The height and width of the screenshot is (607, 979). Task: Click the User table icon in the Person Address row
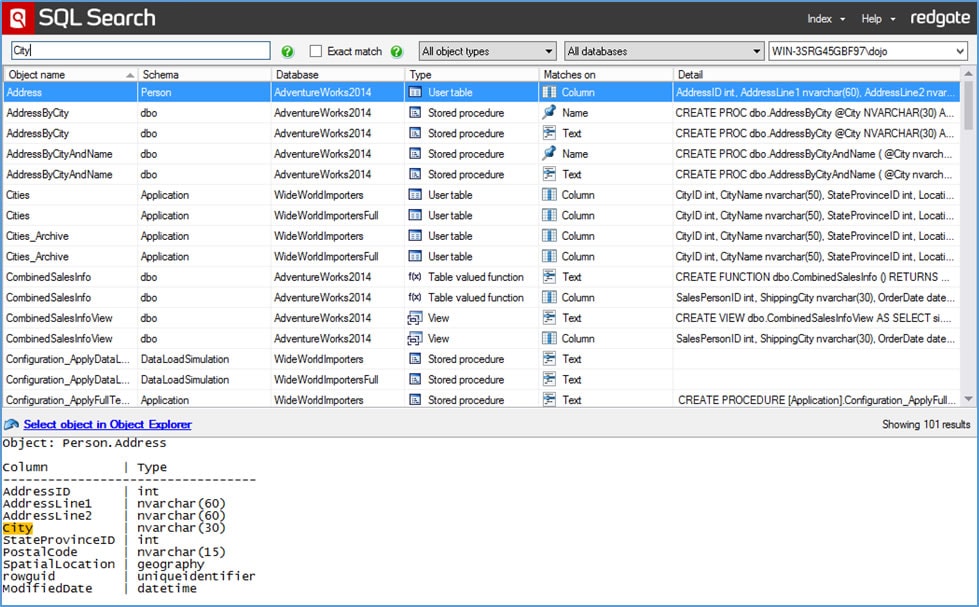[415, 92]
